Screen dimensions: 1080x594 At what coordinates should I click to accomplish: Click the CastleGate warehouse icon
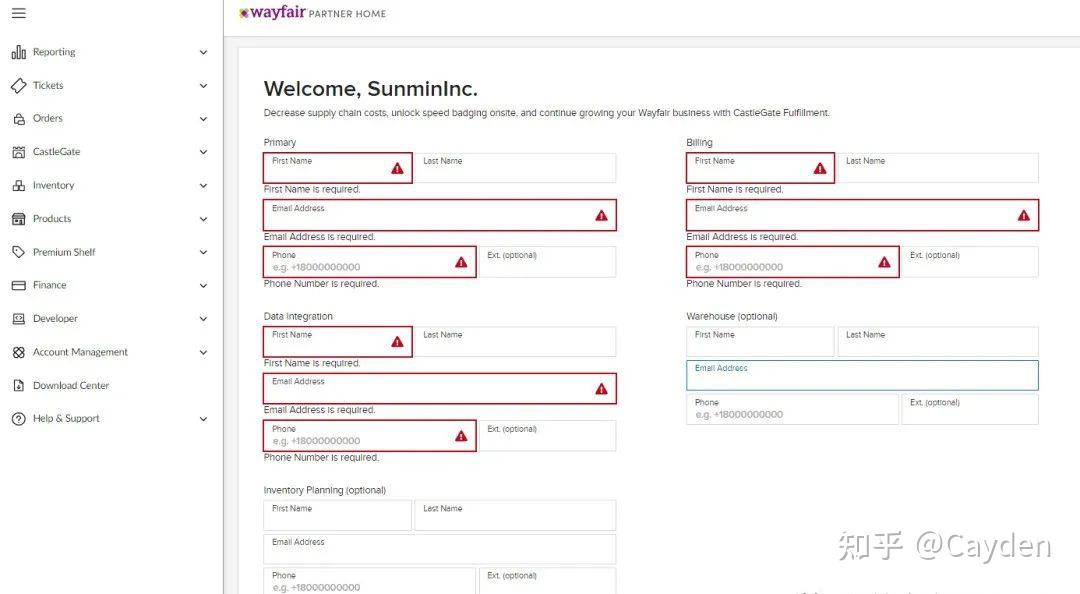[x=18, y=152]
